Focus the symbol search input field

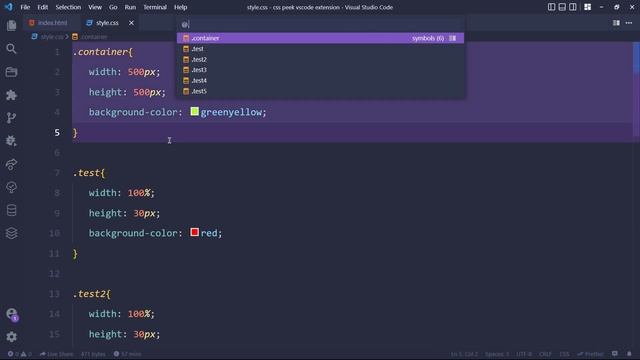coord(320,24)
